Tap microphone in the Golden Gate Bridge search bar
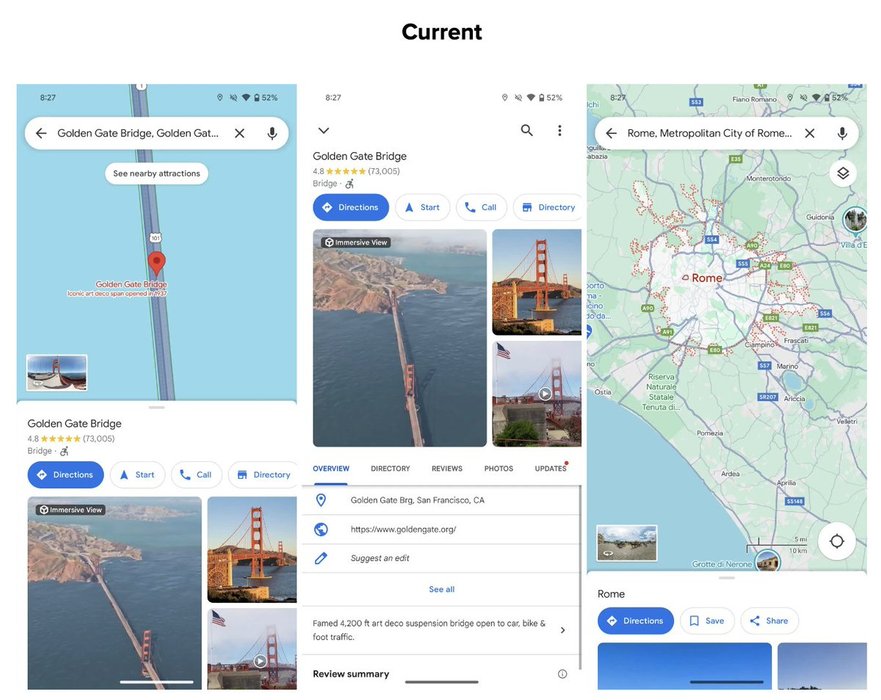Screen dimensions: 881x700 272,133
